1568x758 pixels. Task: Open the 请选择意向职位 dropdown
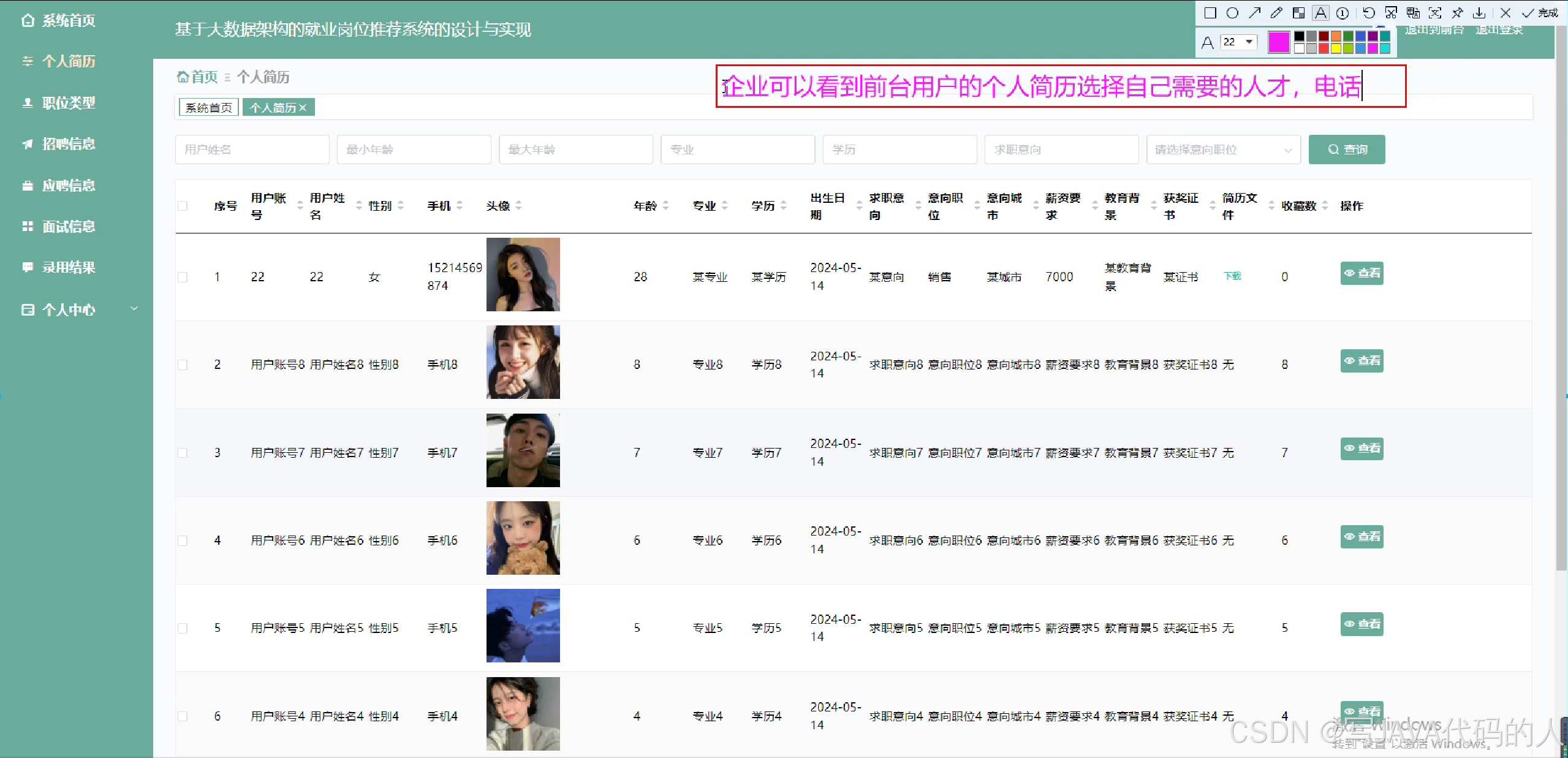(x=1223, y=150)
